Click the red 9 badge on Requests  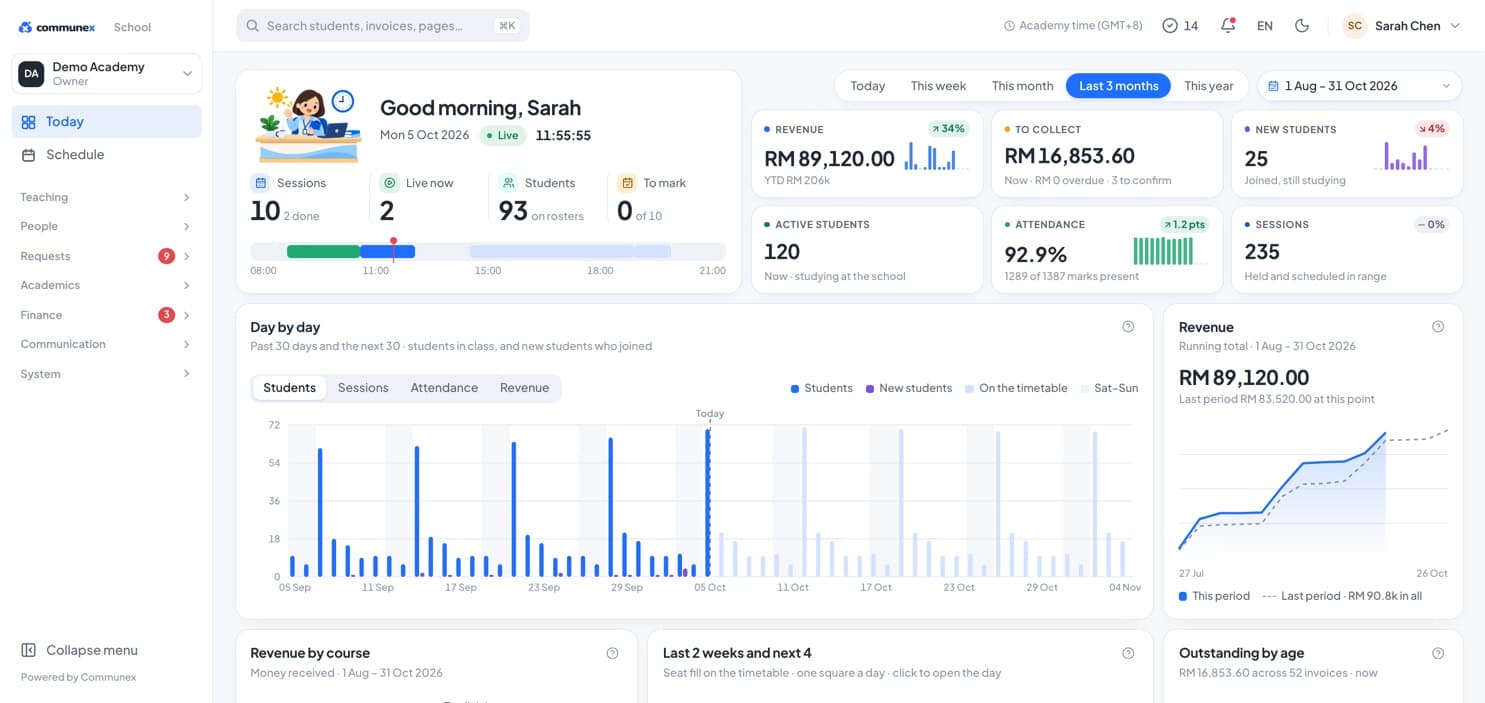166,256
